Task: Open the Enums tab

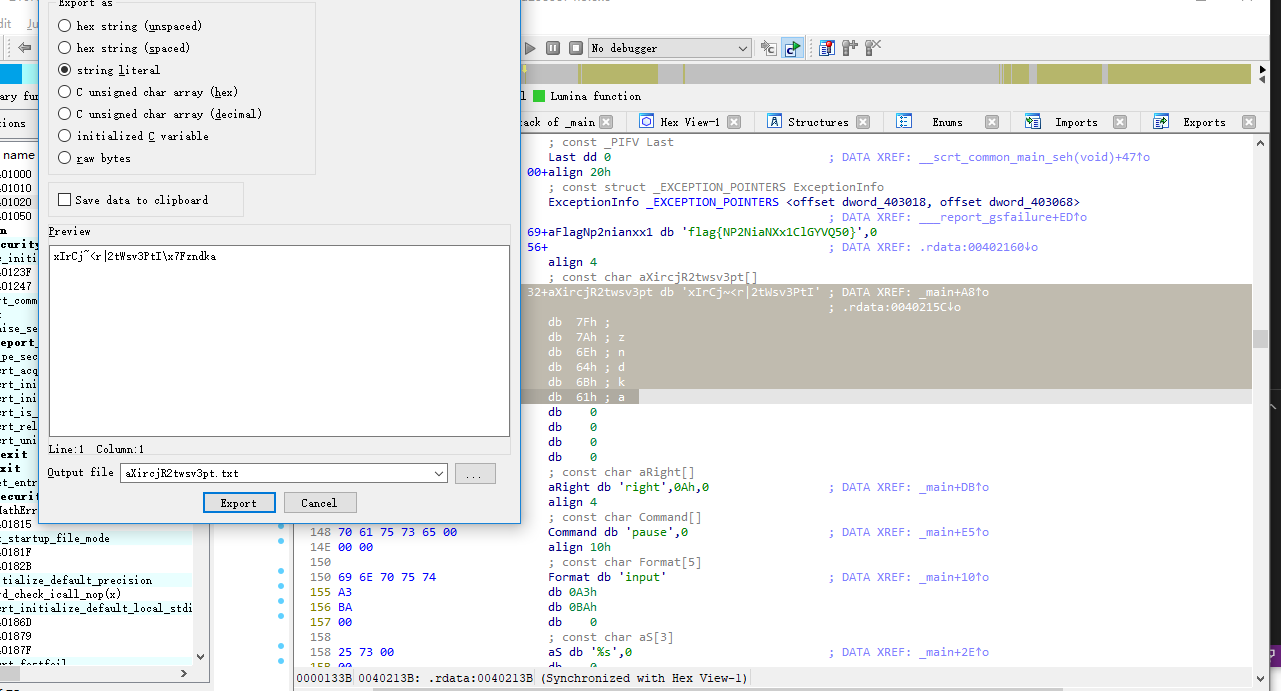Action: point(946,122)
